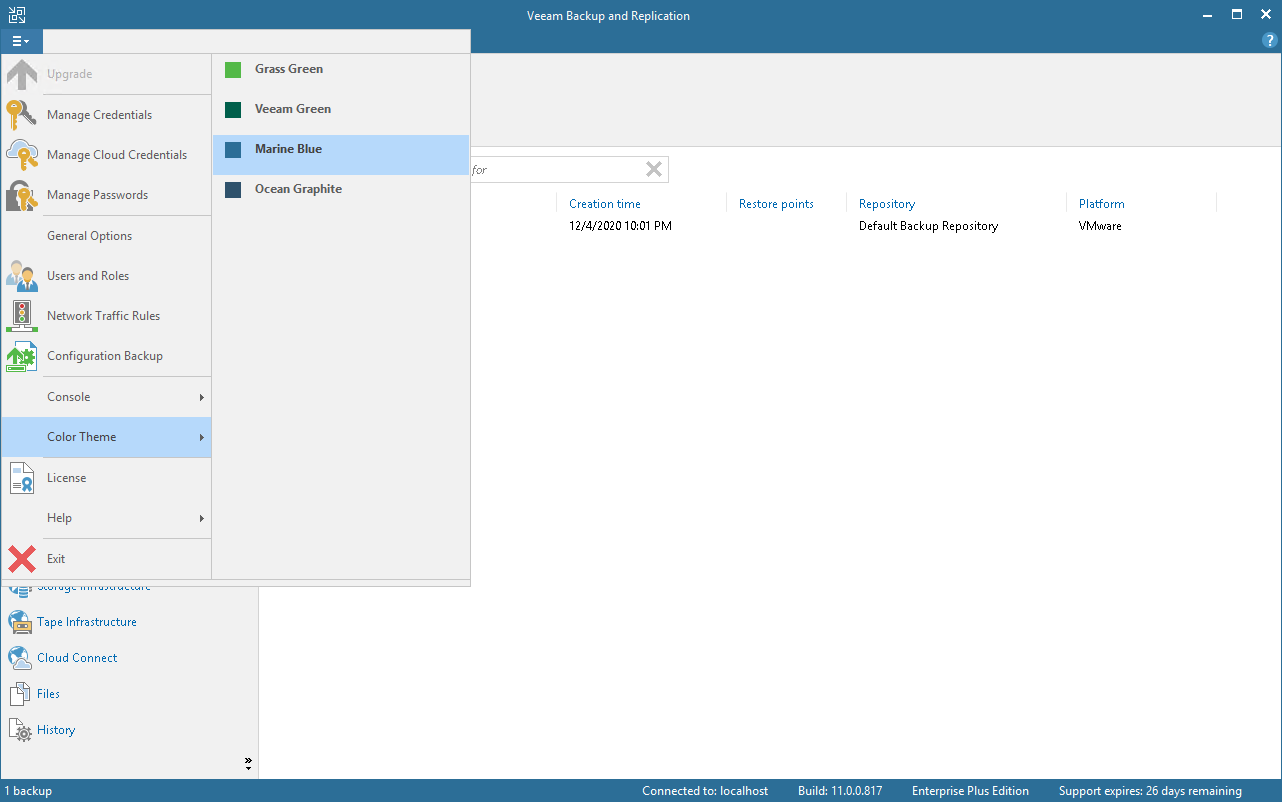Choose the Veeam Green theme label

[293, 109]
